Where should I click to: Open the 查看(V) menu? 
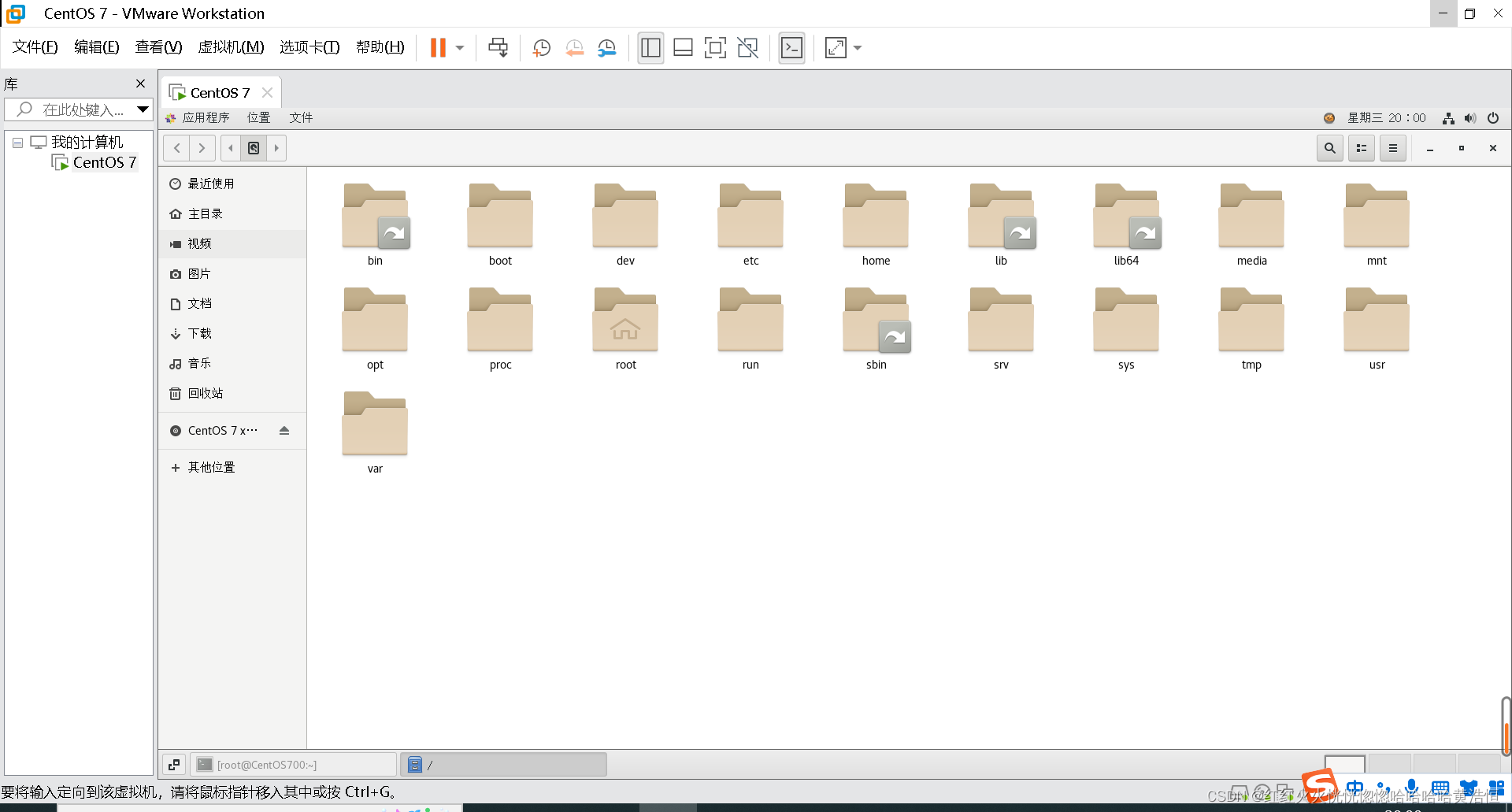[158, 47]
